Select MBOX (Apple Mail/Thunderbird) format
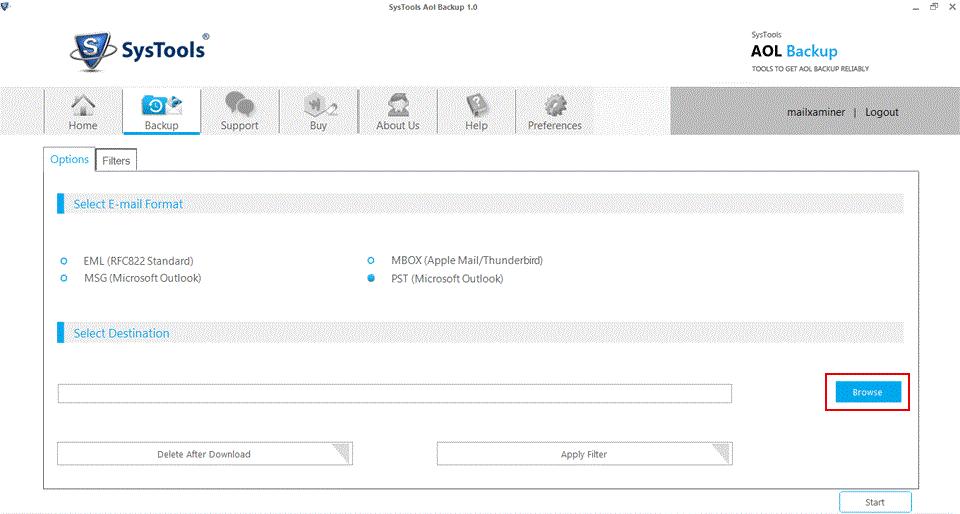The height and width of the screenshot is (514, 960). (x=371, y=261)
